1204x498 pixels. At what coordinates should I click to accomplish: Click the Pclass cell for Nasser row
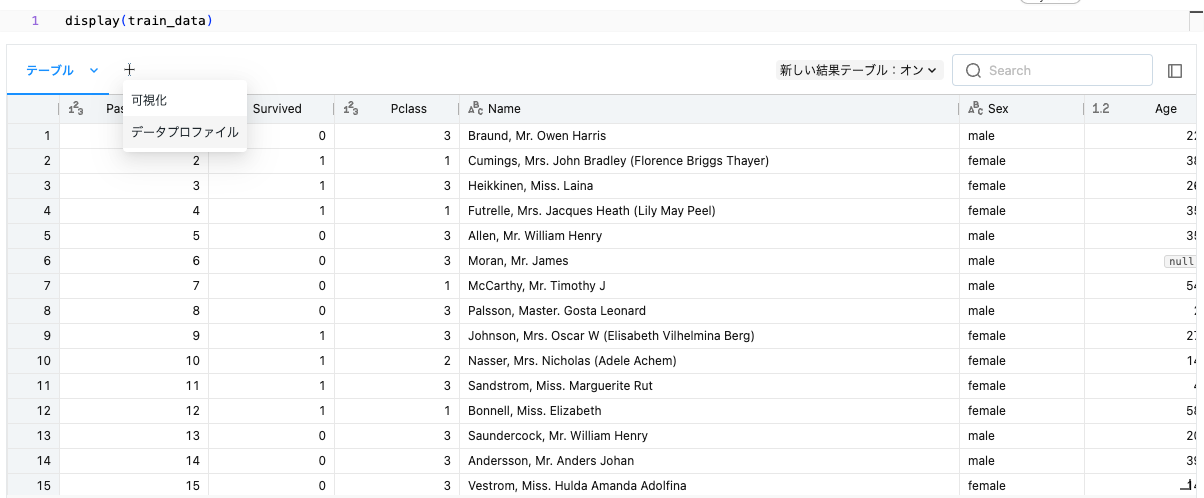396,361
